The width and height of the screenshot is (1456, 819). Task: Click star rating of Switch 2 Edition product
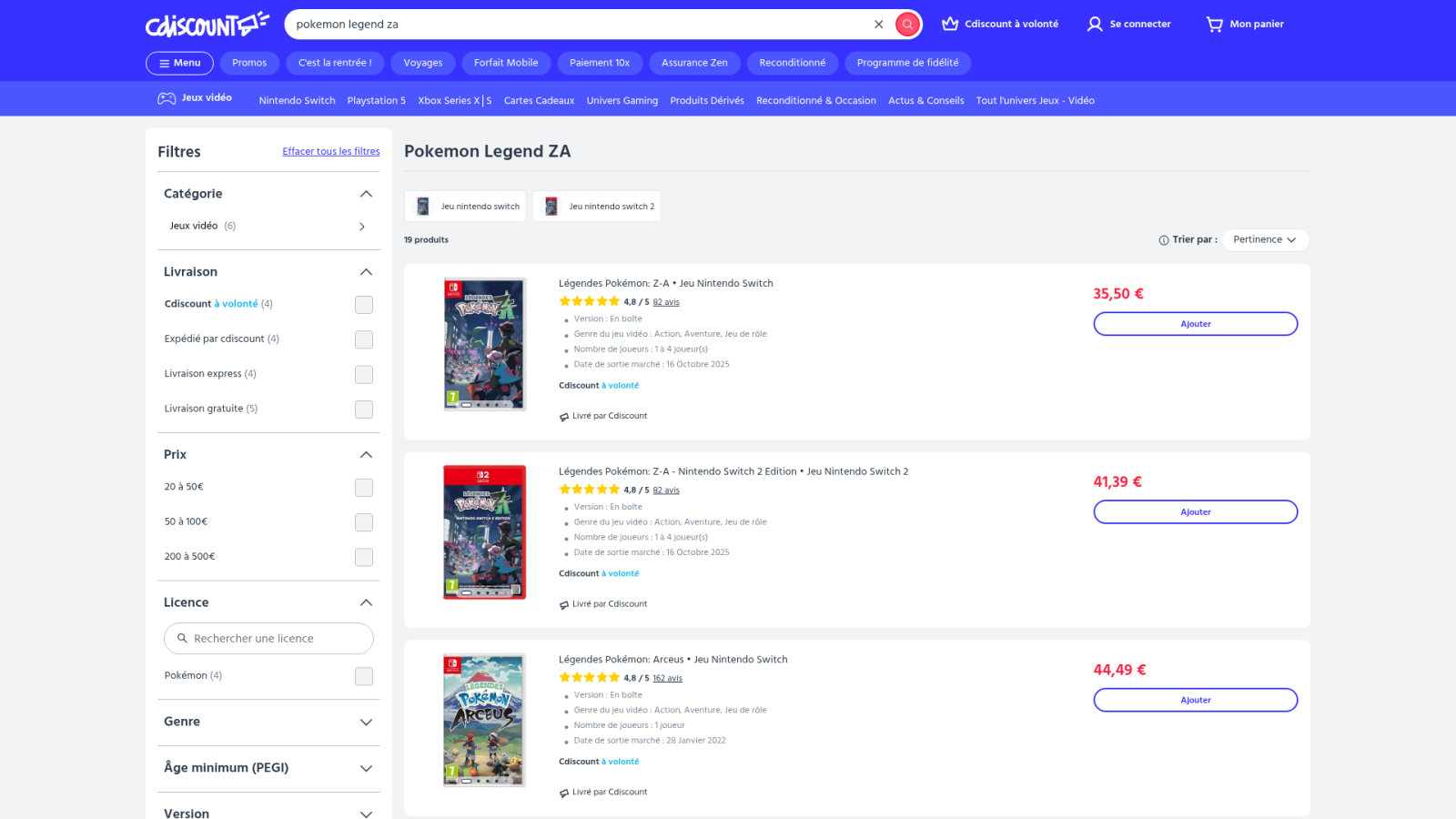click(589, 490)
